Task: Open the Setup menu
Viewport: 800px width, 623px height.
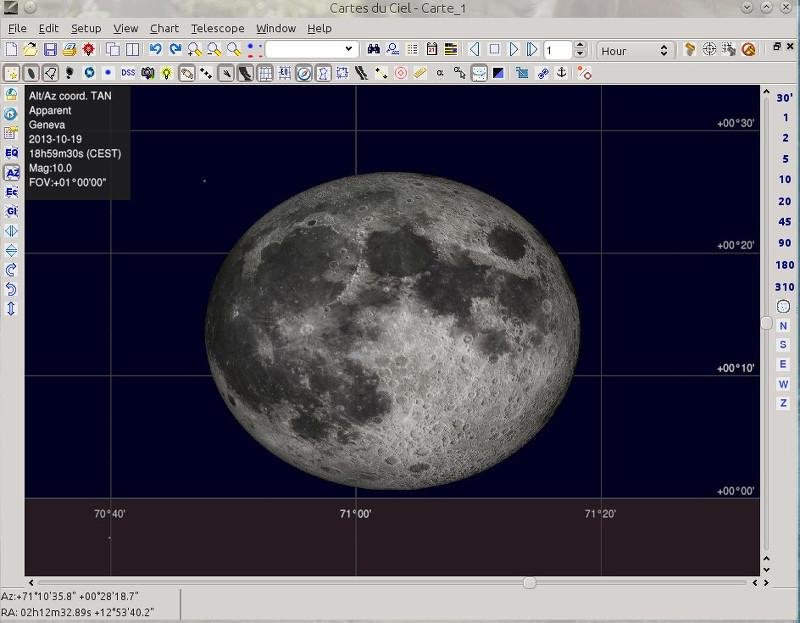Action: (x=86, y=28)
